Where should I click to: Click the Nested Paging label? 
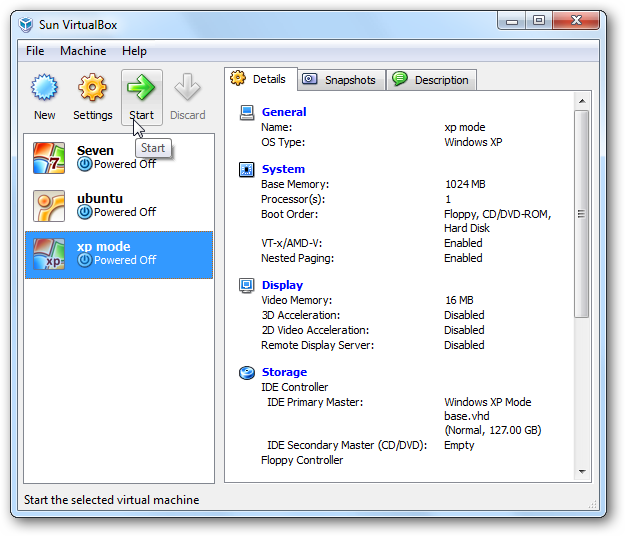pyautogui.click(x=297, y=258)
